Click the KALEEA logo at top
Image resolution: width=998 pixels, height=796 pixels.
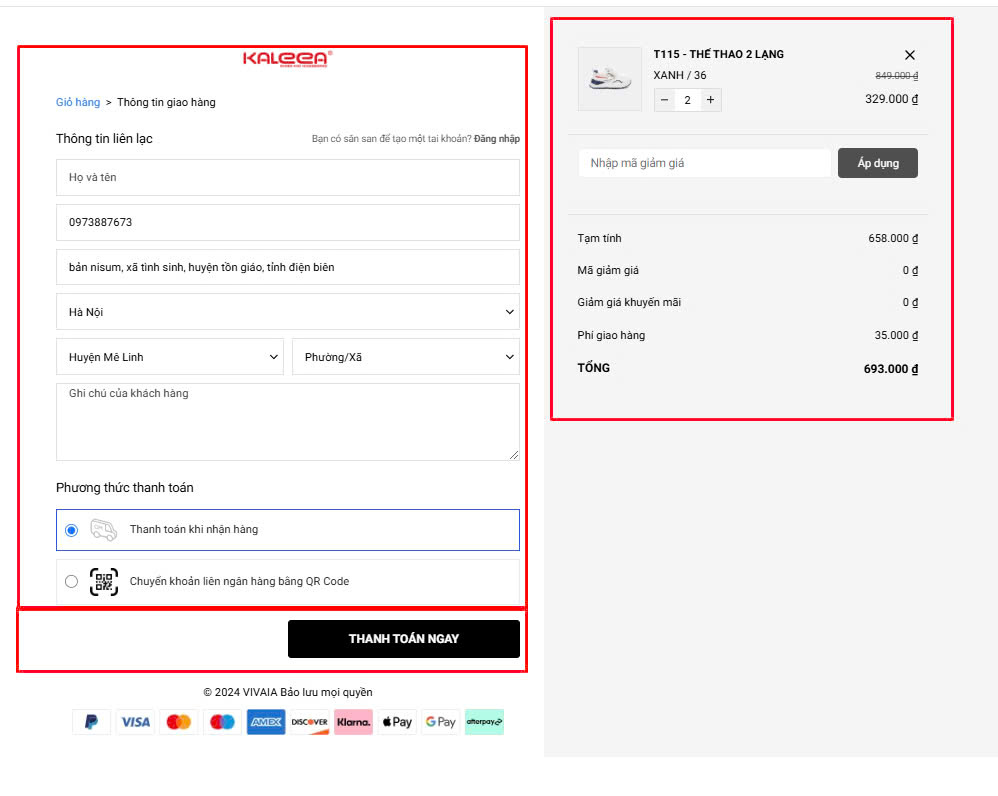tap(286, 59)
